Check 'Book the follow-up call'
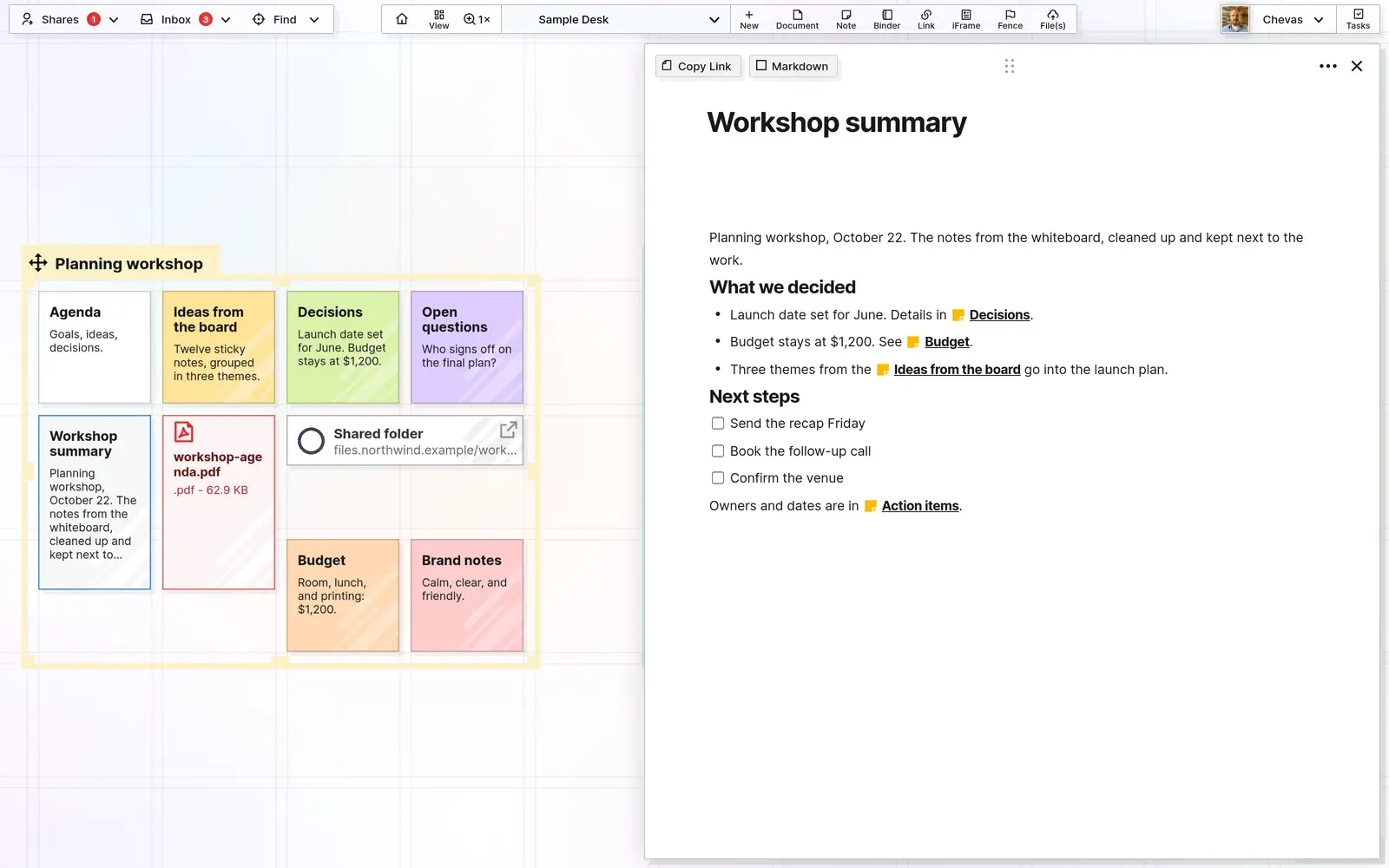 coord(718,451)
